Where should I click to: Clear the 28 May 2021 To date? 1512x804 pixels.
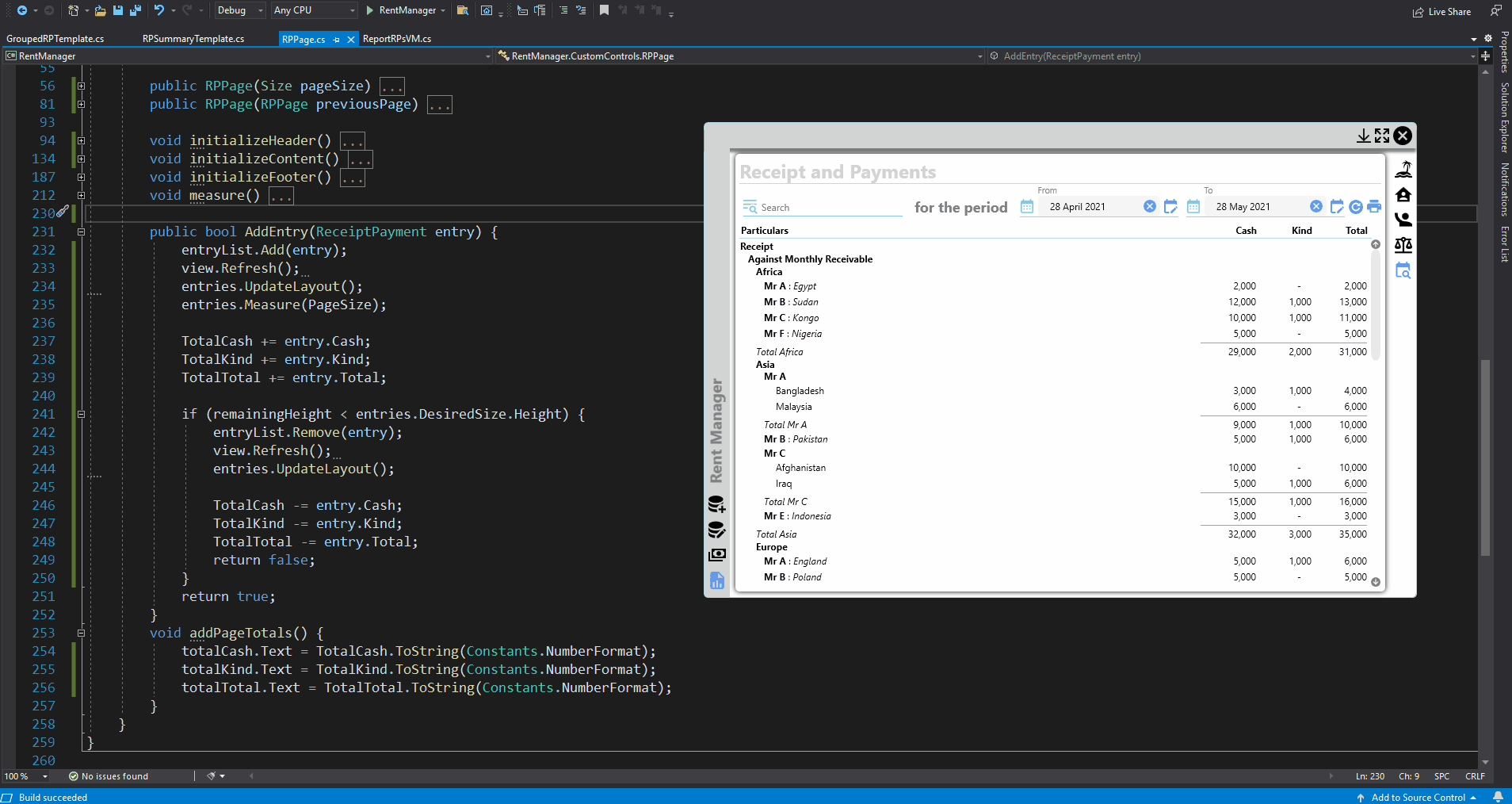pyautogui.click(x=1316, y=206)
